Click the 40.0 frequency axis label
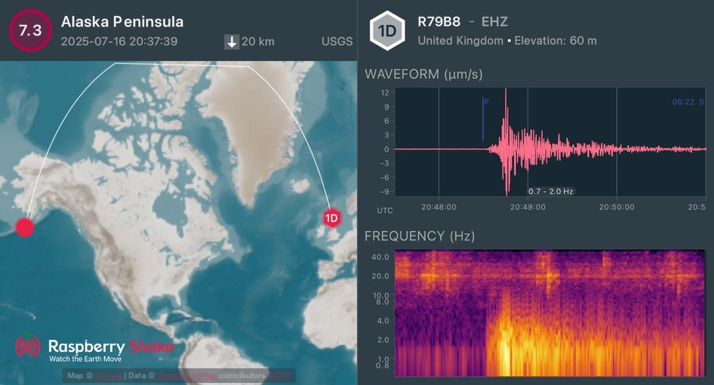Screen dimensions: 714x385 (x=380, y=257)
